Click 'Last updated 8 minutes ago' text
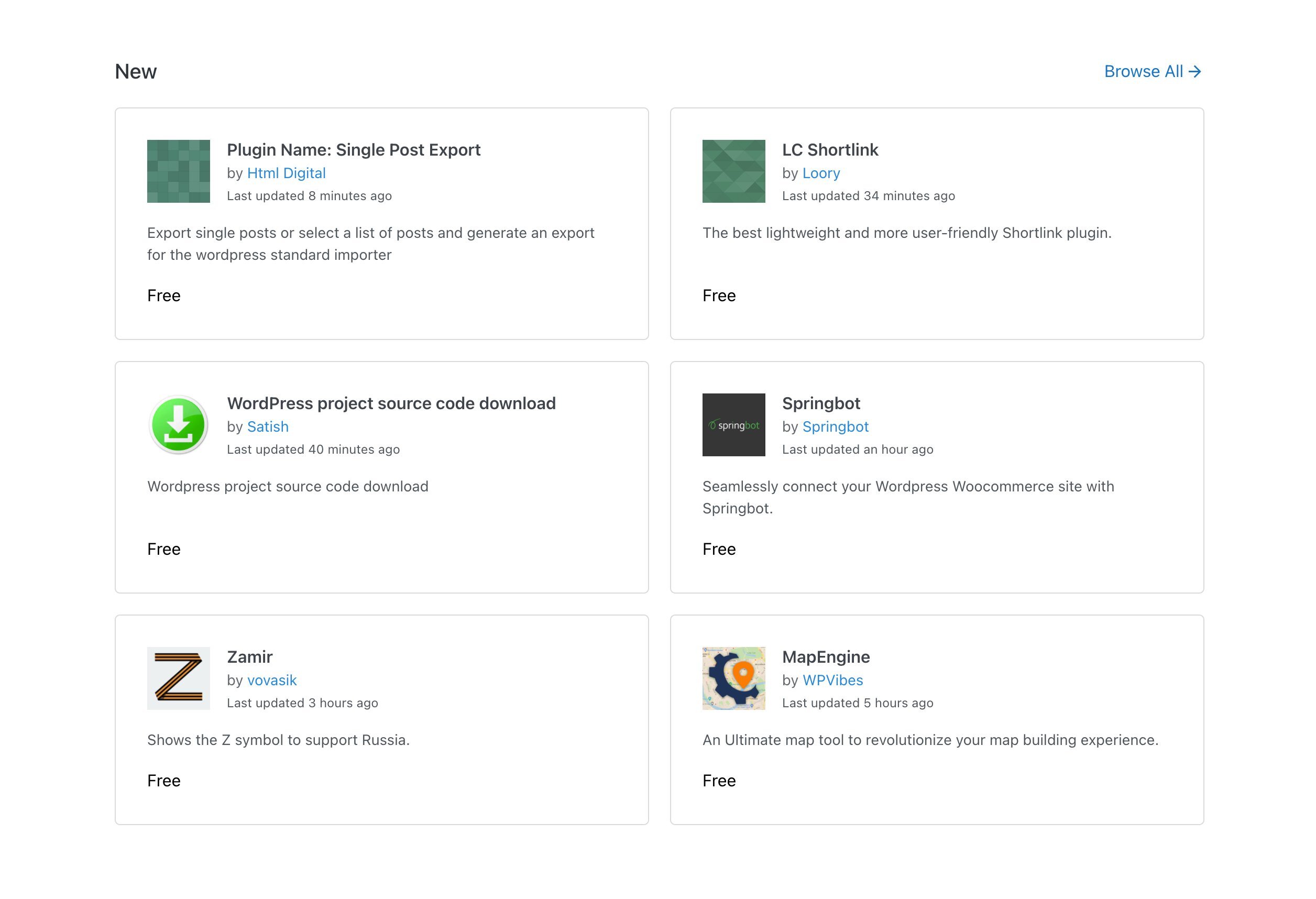1316x899 pixels. click(x=309, y=196)
